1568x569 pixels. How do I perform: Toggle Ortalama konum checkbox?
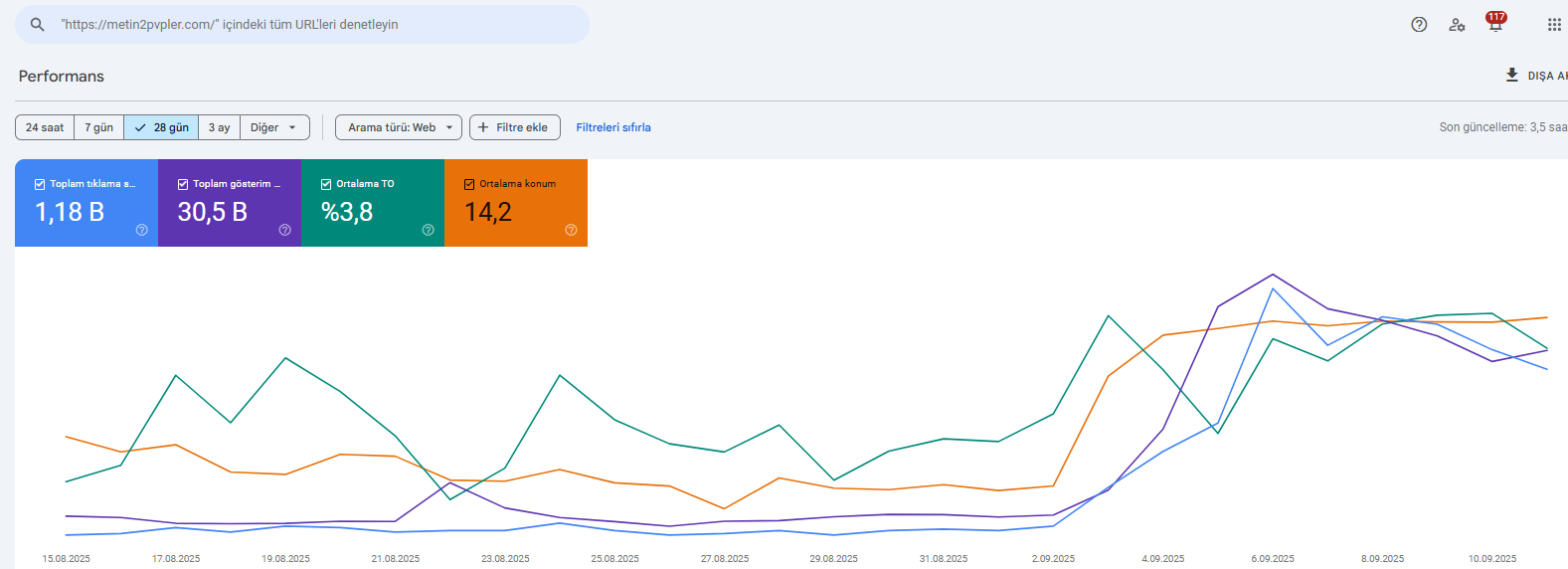(469, 184)
